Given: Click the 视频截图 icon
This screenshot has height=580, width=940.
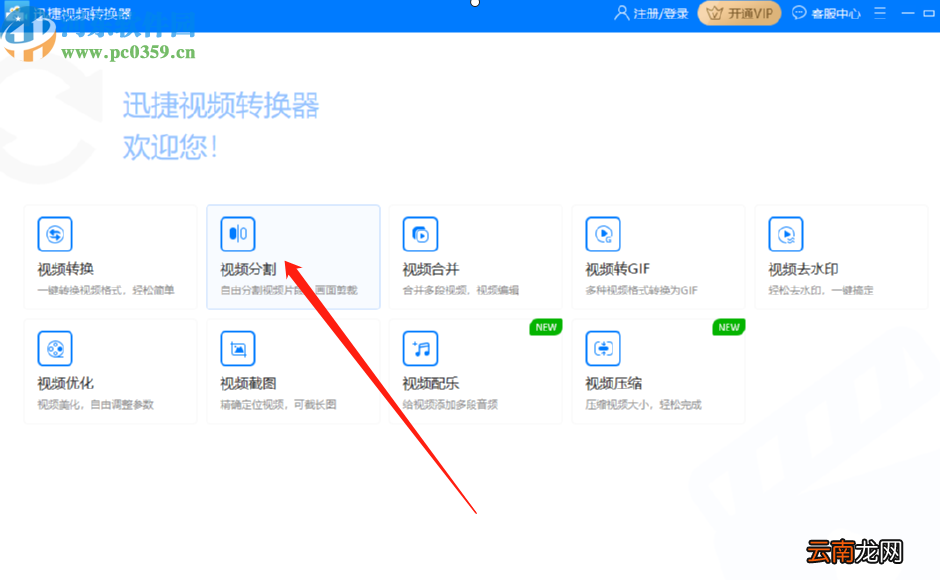Looking at the screenshot, I should click(x=238, y=348).
